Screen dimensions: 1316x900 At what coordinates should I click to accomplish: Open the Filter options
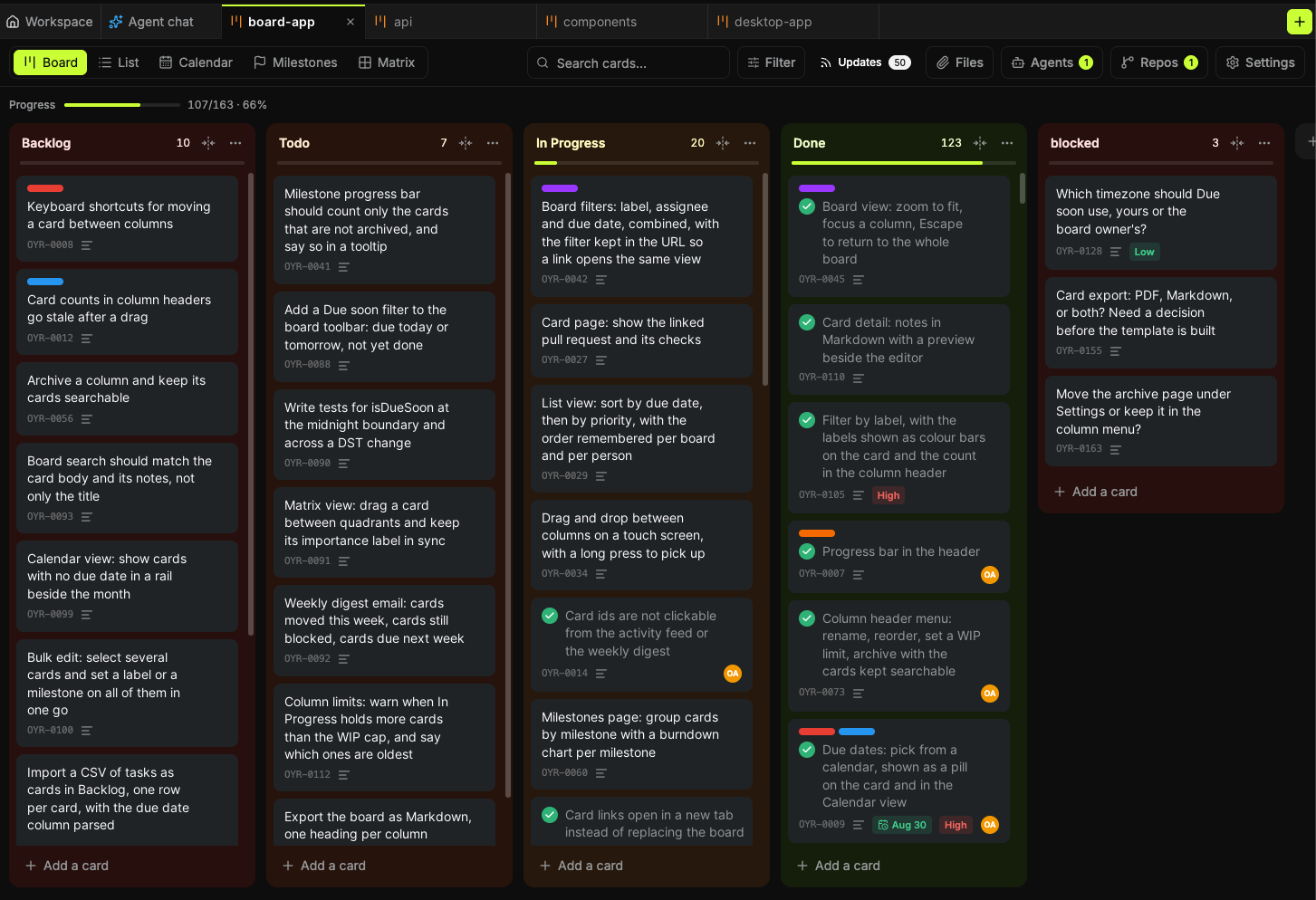point(771,62)
